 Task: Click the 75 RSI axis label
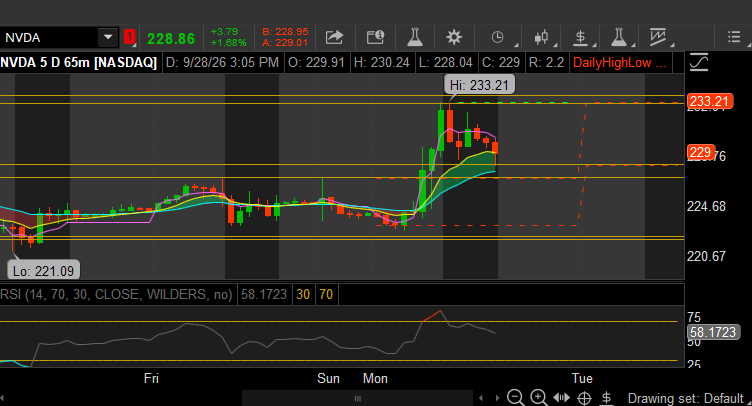693,317
